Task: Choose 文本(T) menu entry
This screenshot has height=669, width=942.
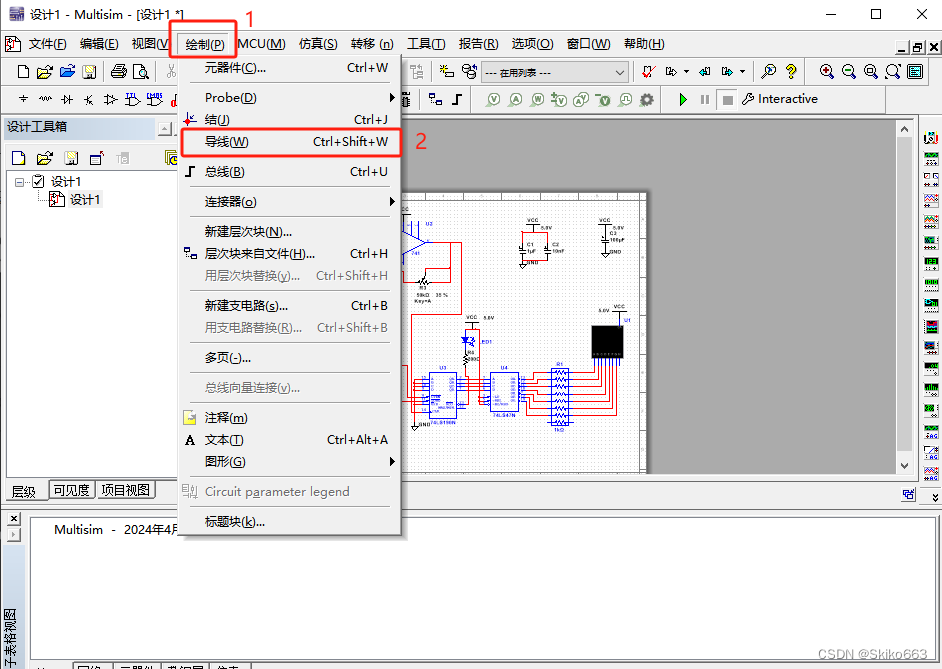Action: (290, 440)
